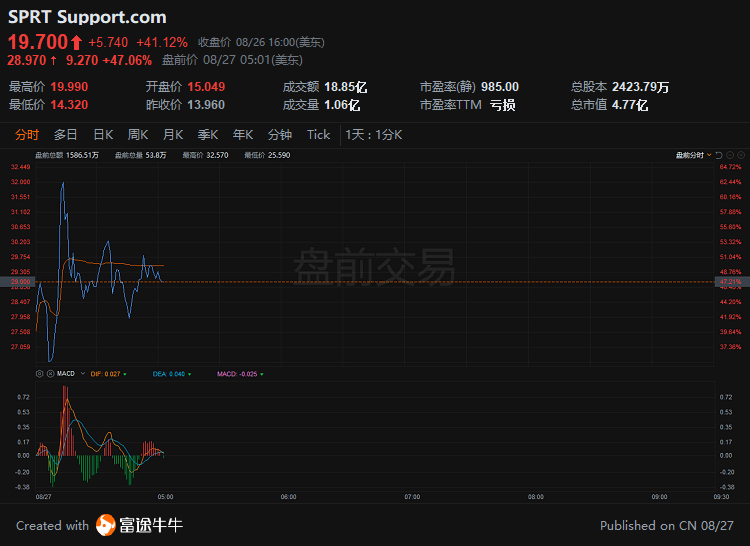Click the 盘前总量 53.8万 label
Screen dimensions: 750x546
pos(141,155)
